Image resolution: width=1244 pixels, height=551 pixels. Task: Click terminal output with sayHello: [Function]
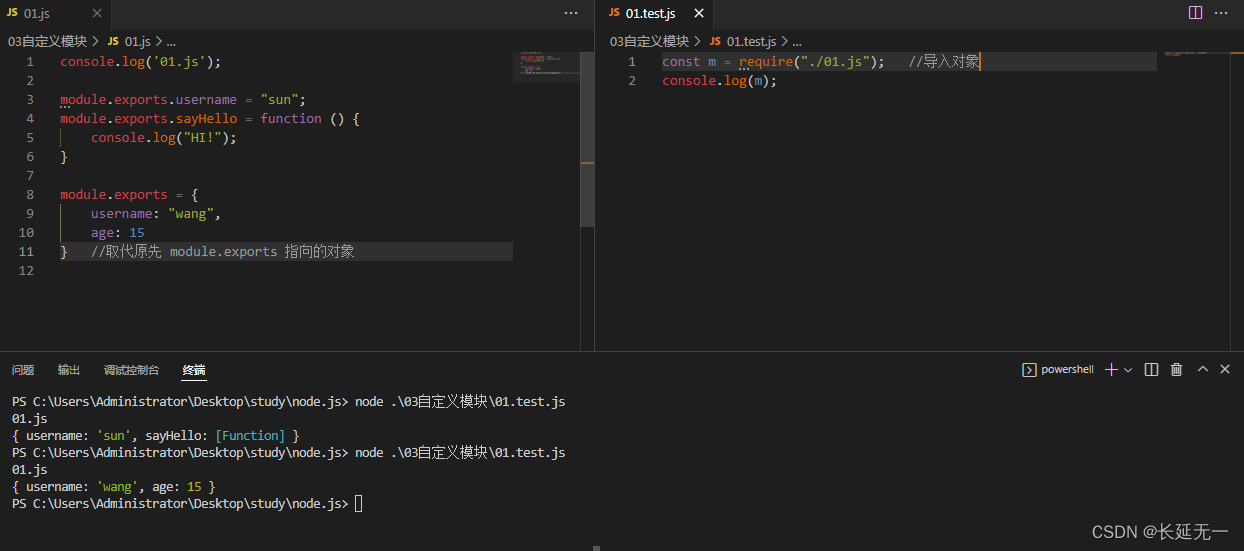tap(155, 436)
